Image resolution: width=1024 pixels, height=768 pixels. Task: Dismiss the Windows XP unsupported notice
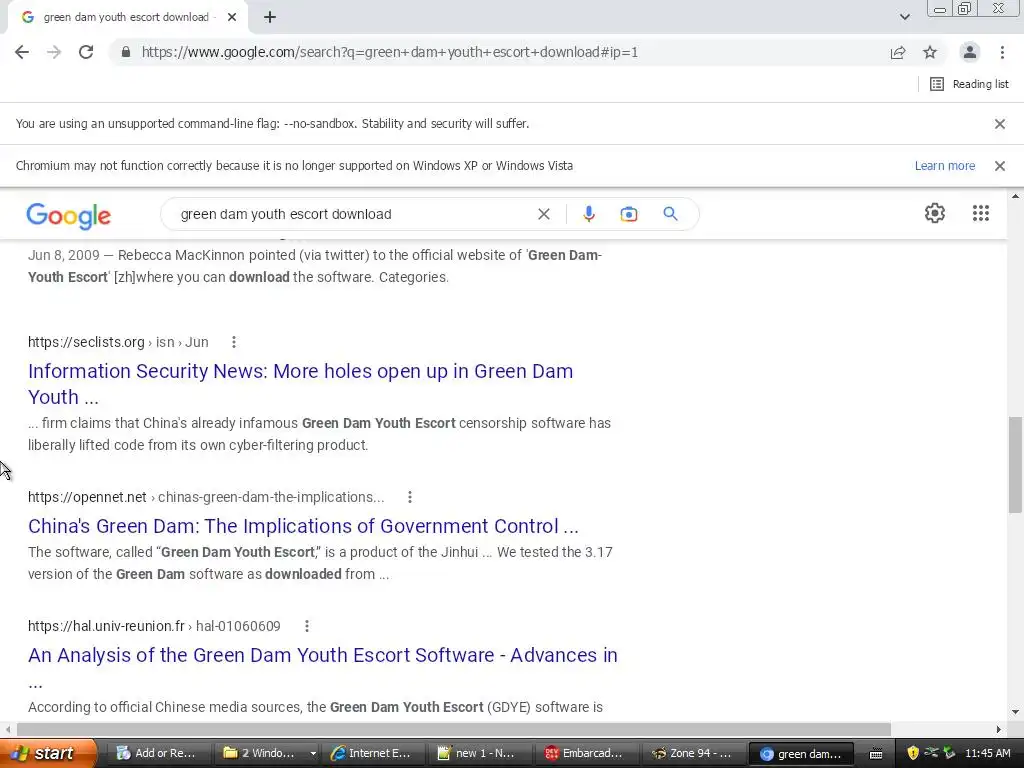pyautogui.click(x=999, y=166)
